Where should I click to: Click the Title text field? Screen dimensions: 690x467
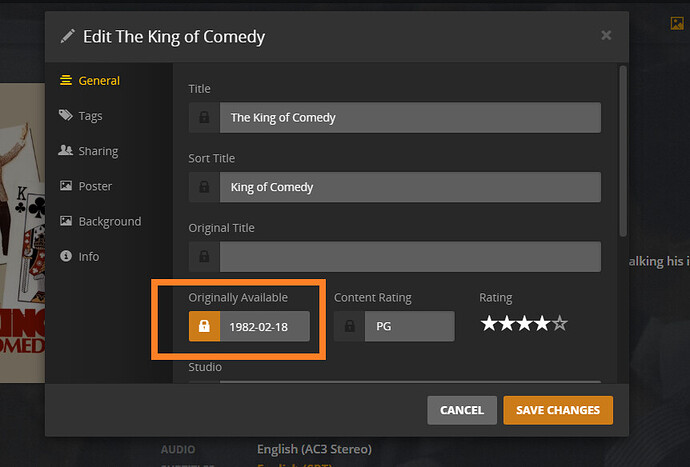[x=410, y=118]
